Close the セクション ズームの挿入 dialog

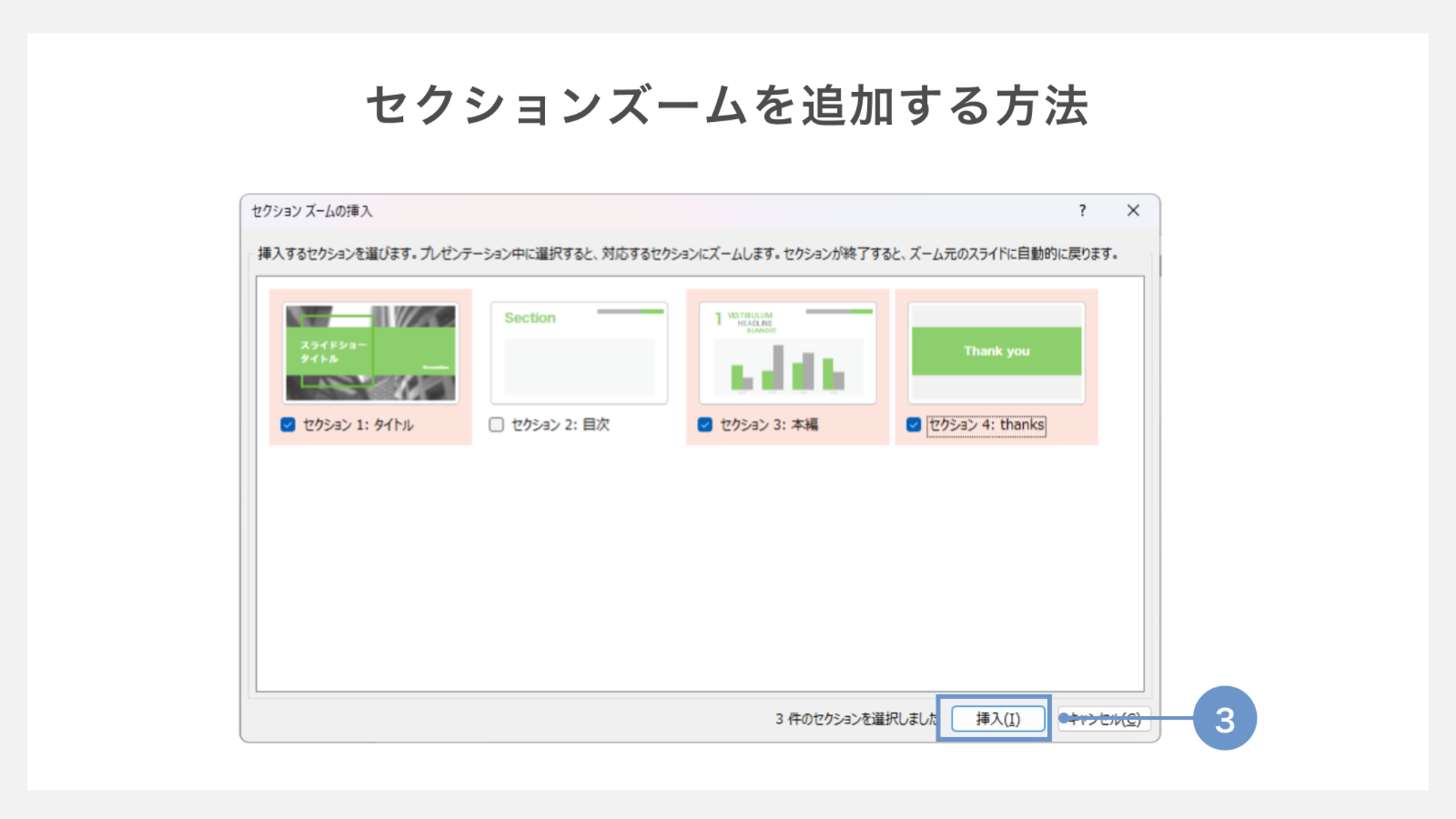point(1133,210)
